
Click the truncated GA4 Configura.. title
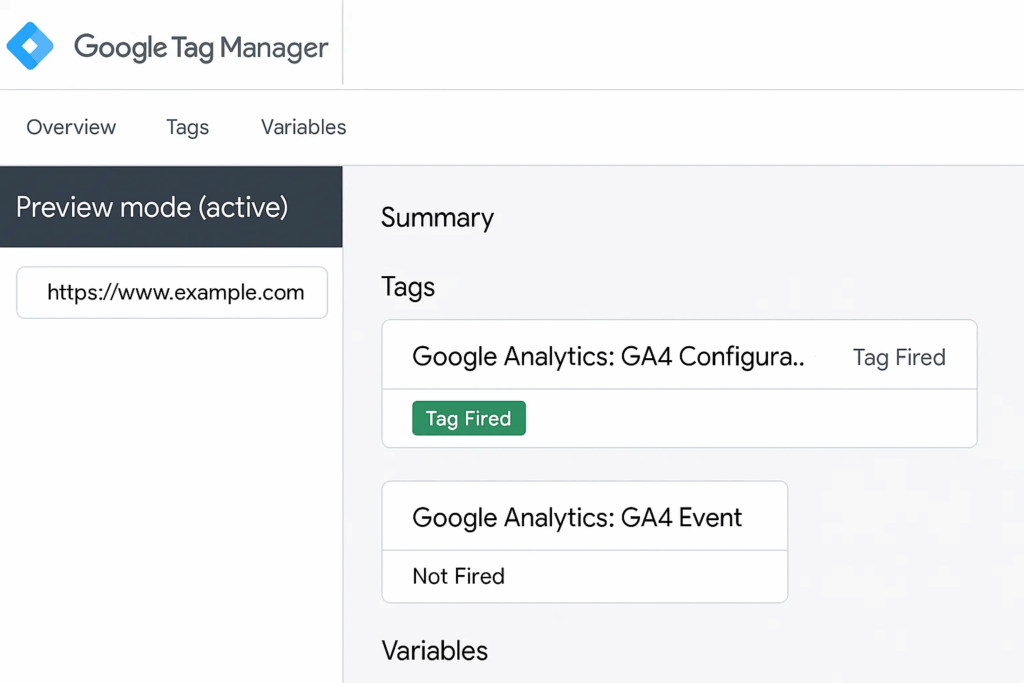point(608,357)
